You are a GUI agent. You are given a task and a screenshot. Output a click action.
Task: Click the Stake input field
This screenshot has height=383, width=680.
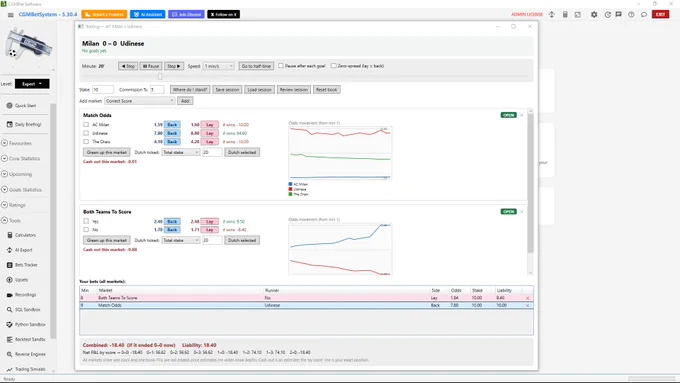pyautogui.click(x=103, y=89)
